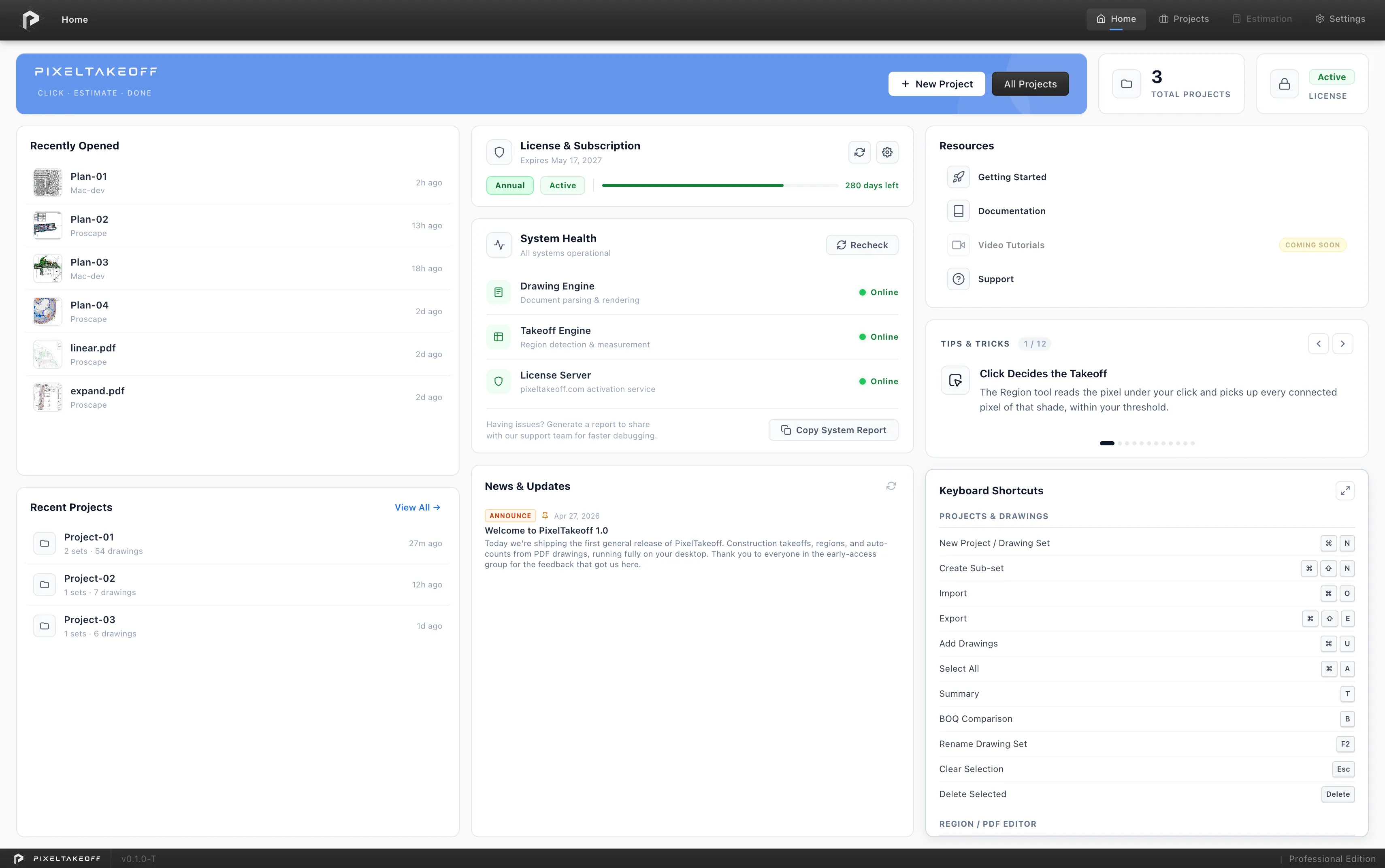
Task: Open license settings gear icon
Action: click(887, 152)
